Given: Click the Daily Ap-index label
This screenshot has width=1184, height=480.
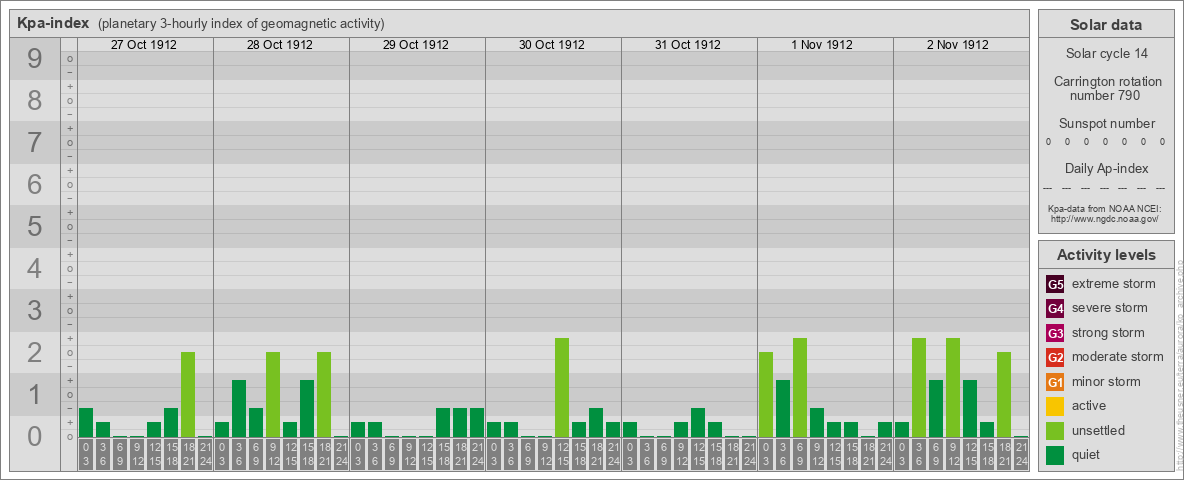Looking at the screenshot, I should 1106,168.
